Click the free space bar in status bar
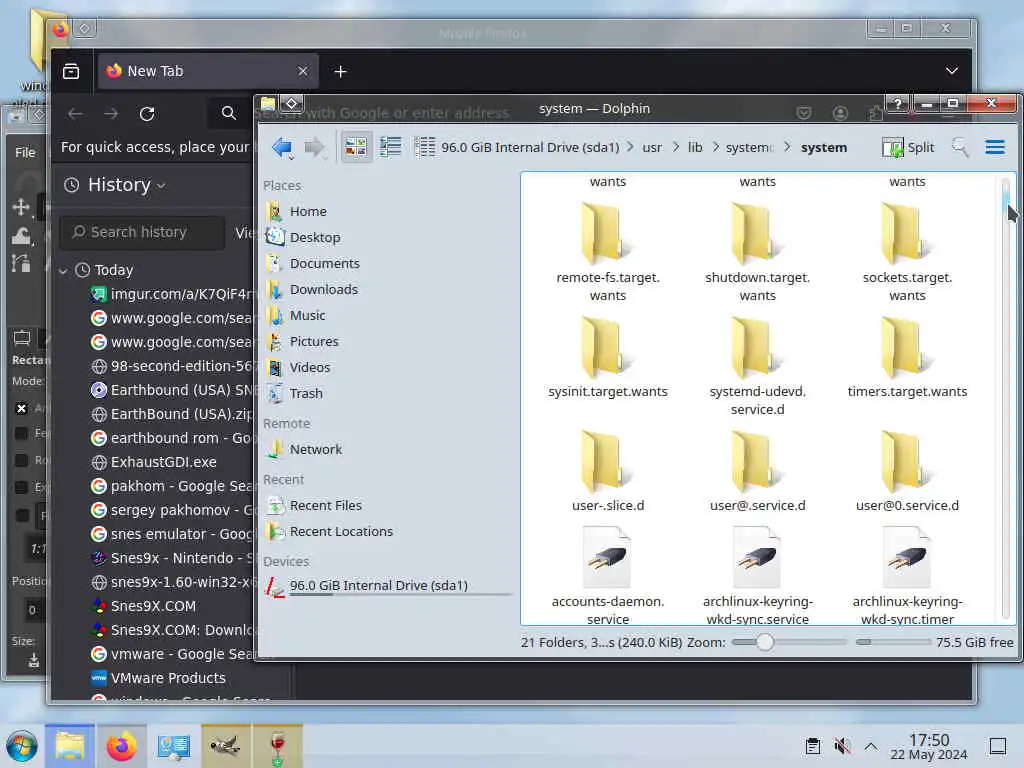This screenshot has height=768, width=1024. [893, 643]
